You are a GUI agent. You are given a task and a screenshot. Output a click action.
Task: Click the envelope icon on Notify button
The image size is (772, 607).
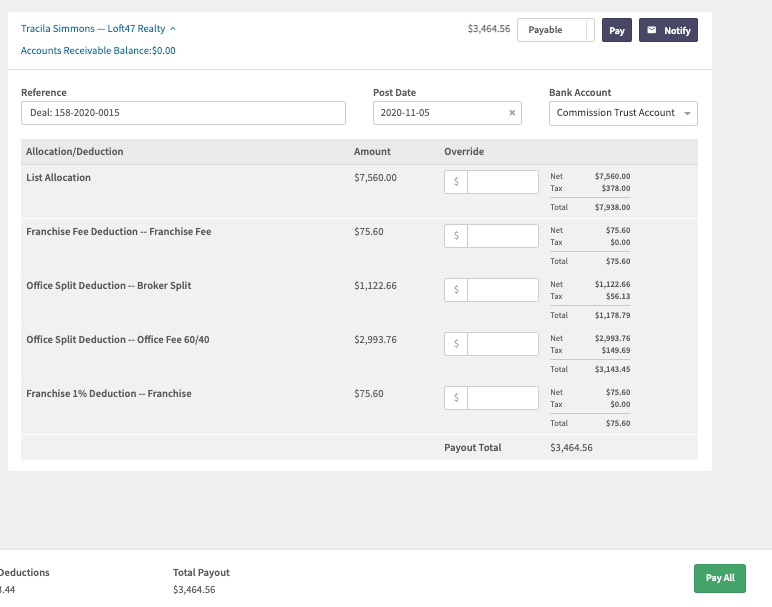click(x=652, y=30)
